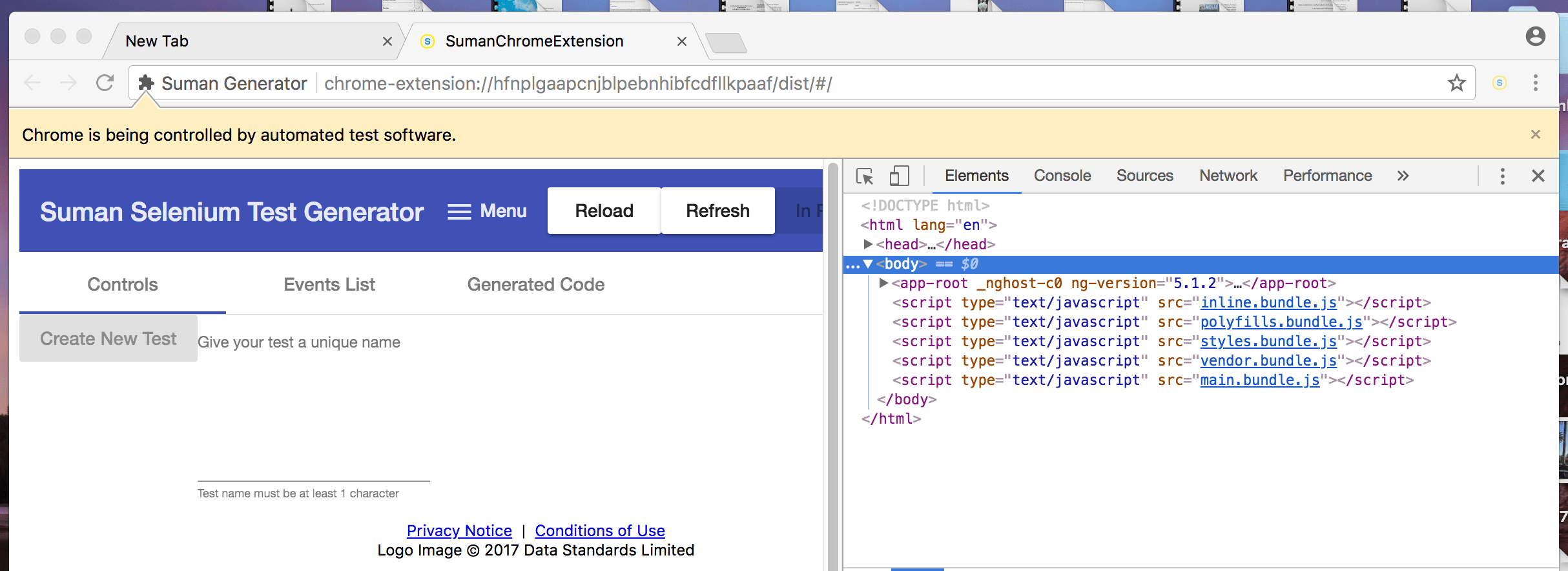The height and width of the screenshot is (571, 1568).
Task: Open the vendor.bundle.js script link
Action: [1268, 360]
